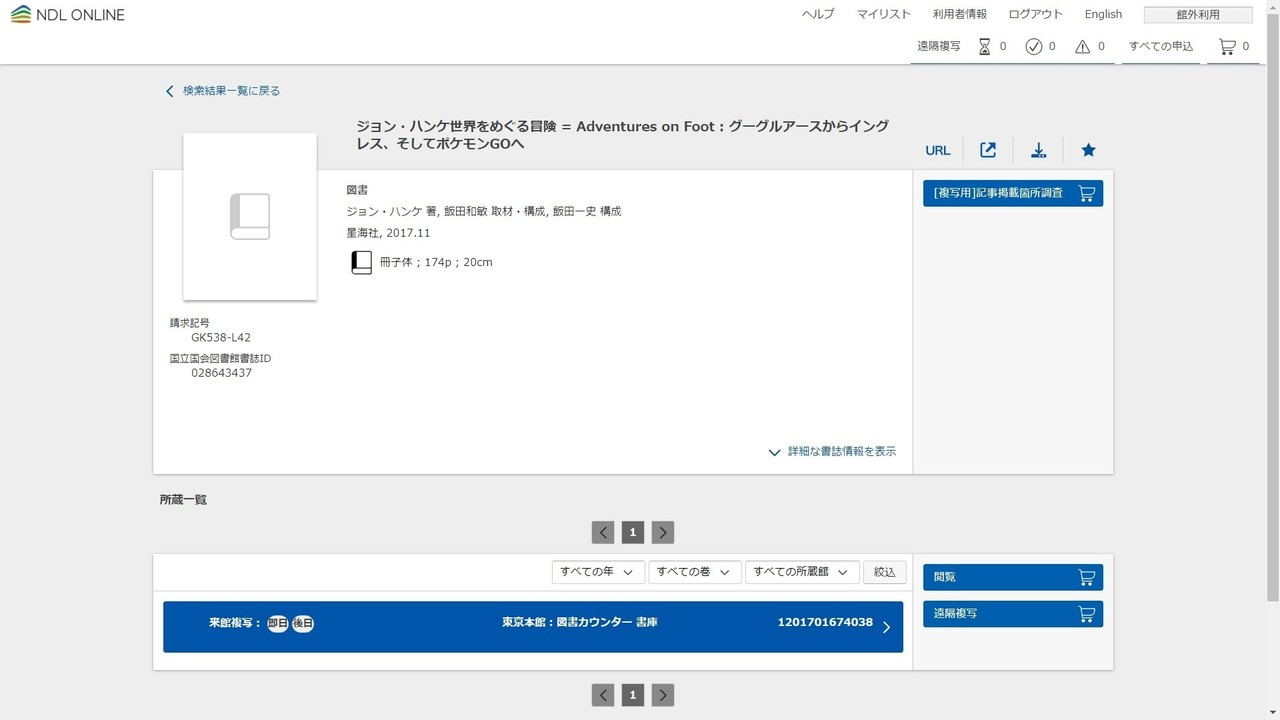Click the book cover placeholder thumbnail
The width and height of the screenshot is (1280, 720).
(250, 216)
